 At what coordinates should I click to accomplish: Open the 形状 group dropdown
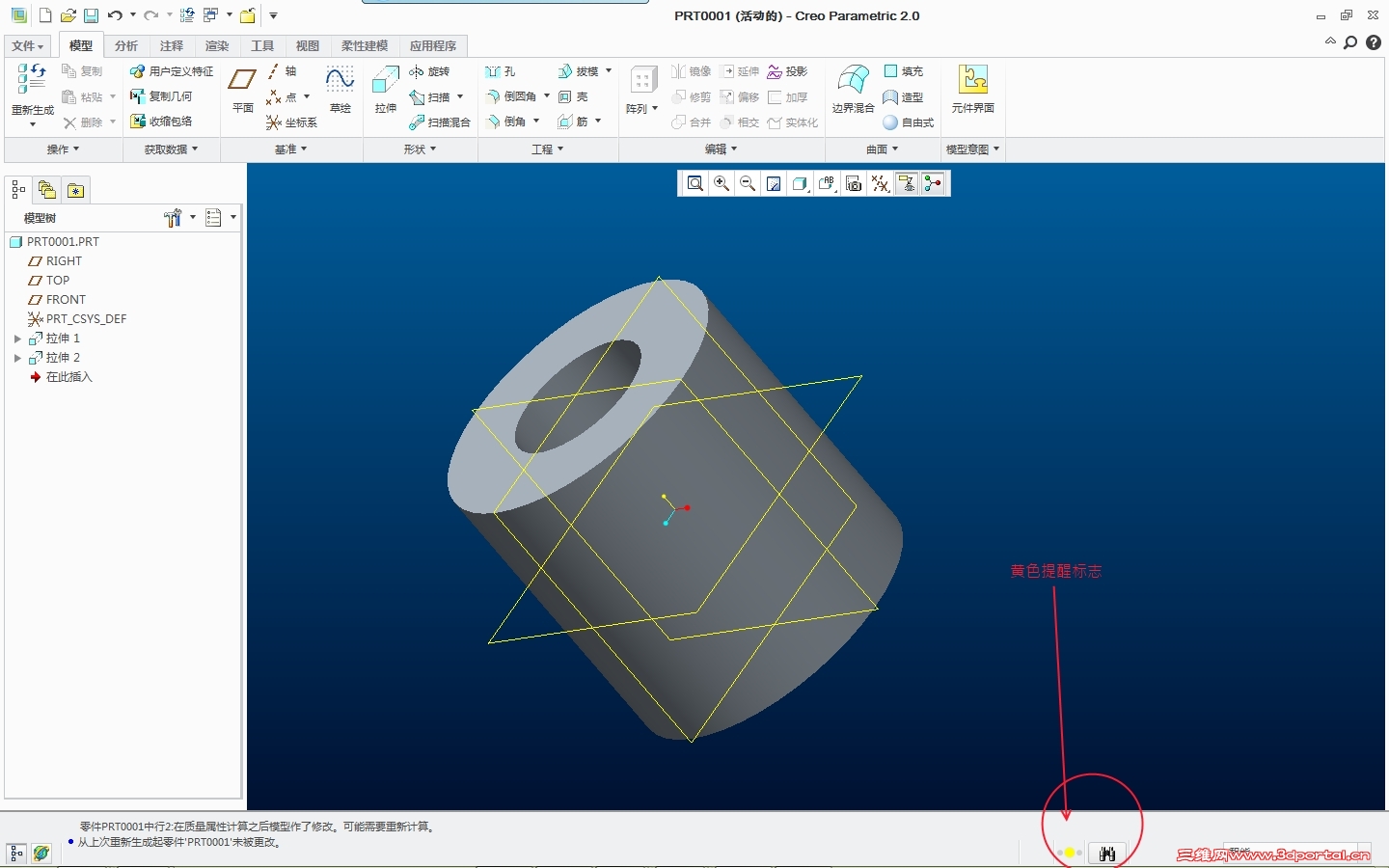tap(420, 149)
